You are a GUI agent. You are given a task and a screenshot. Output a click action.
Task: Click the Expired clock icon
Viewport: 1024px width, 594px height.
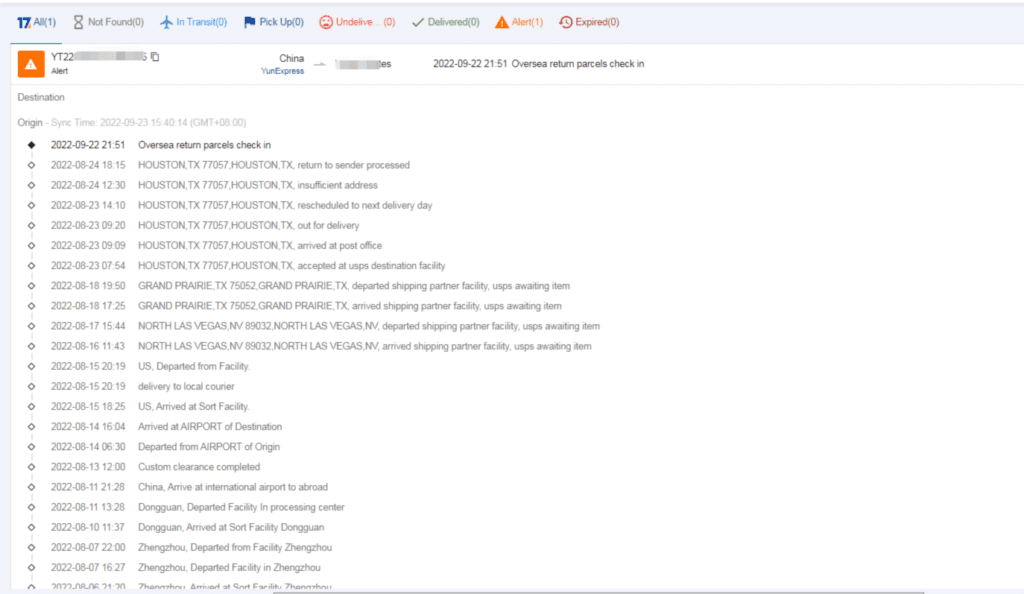[566, 22]
